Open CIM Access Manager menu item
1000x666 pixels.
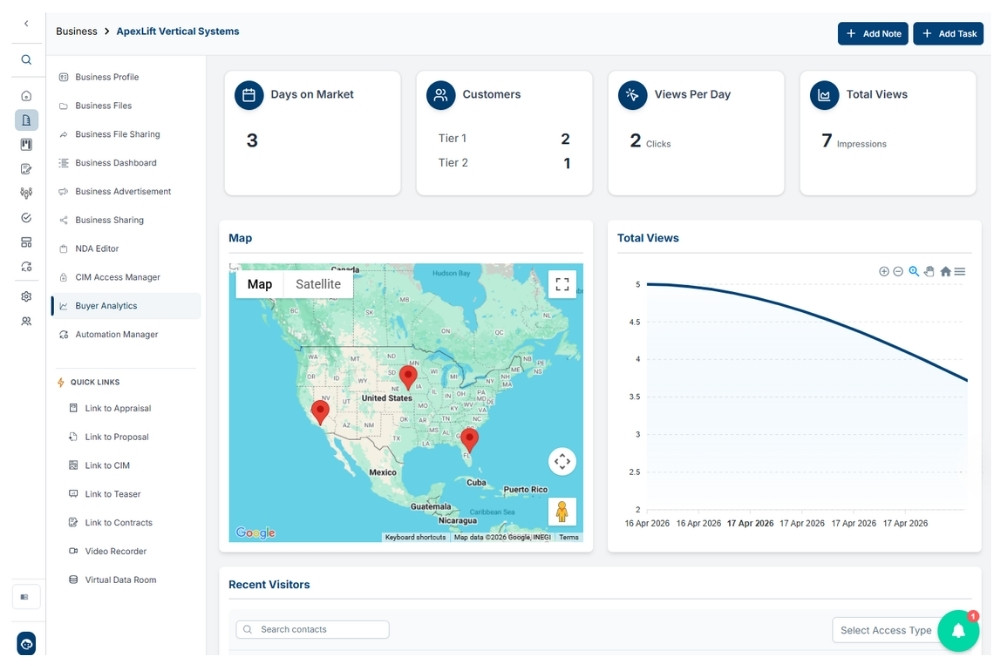[126, 278]
